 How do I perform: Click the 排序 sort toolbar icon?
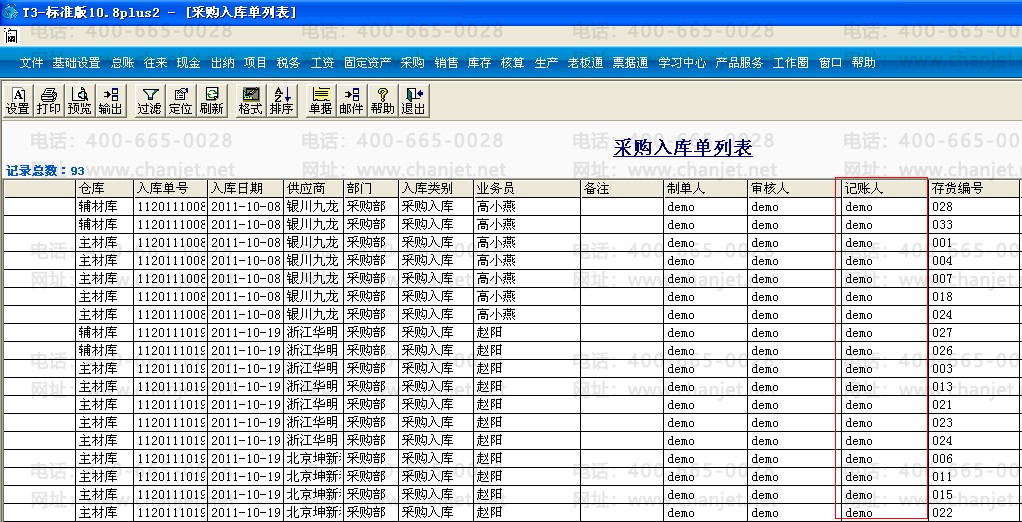coord(282,101)
